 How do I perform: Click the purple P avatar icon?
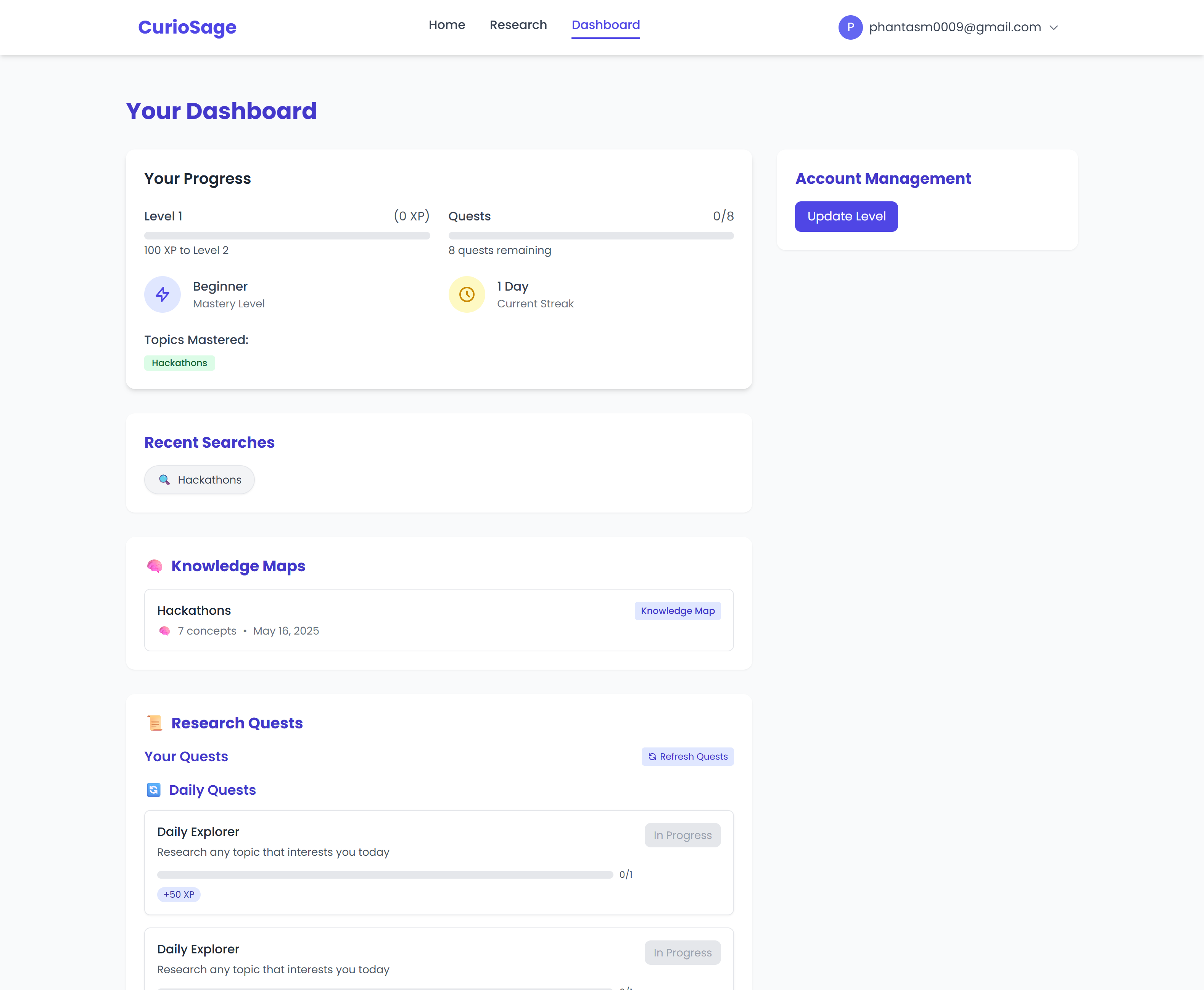tap(850, 27)
